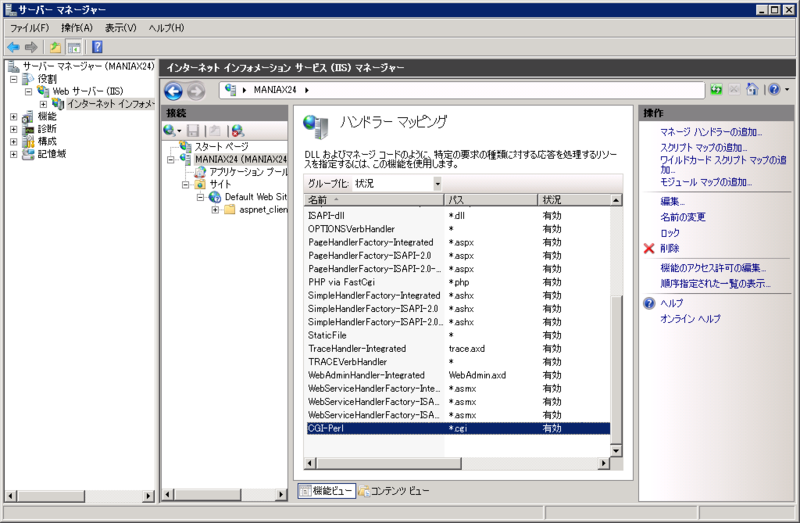
Task: Click the server icon in breadcrumb bar
Action: point(231,90)
